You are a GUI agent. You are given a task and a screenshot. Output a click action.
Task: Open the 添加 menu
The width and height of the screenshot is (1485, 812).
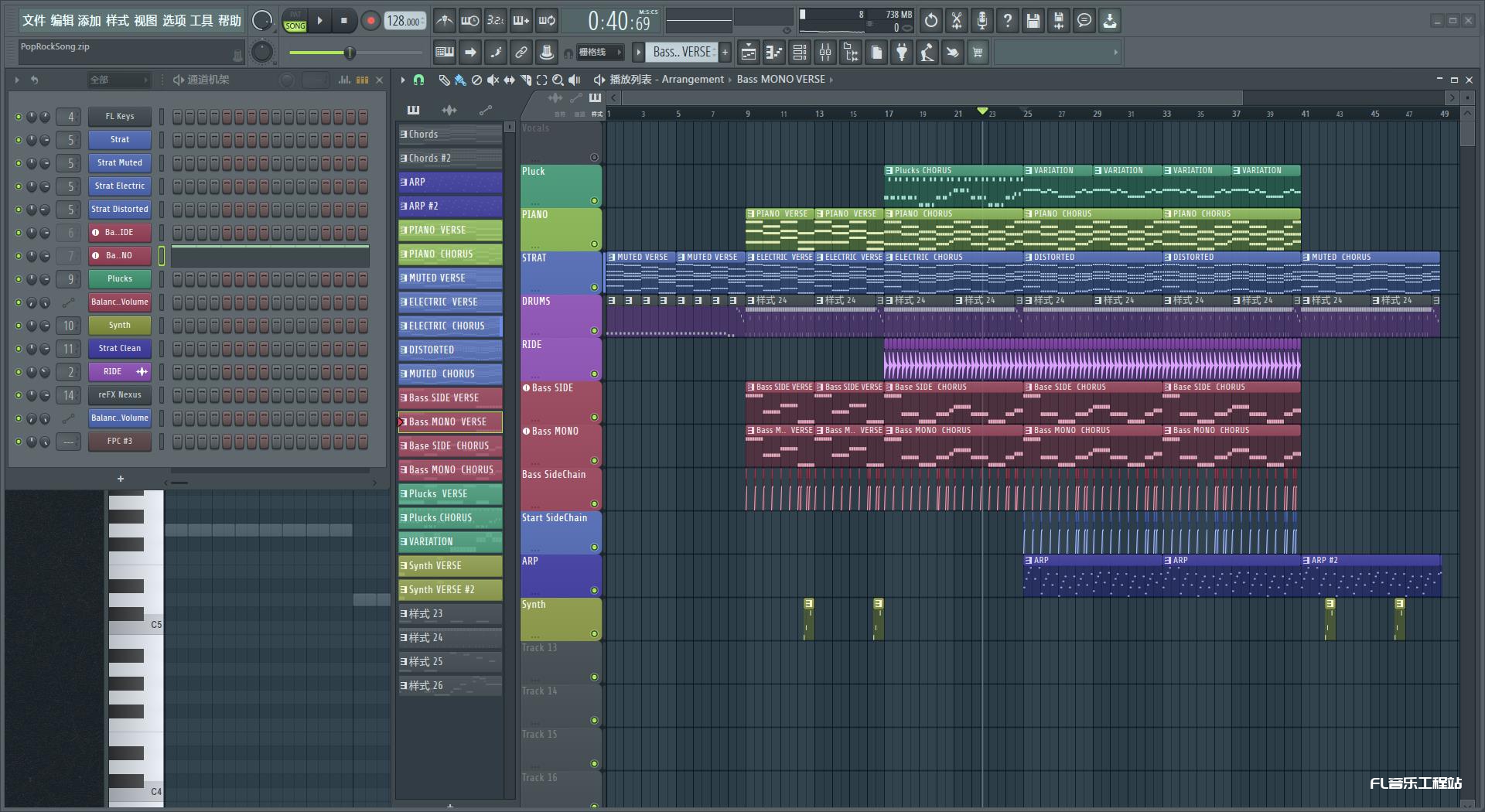pyautogui.click(x=89, y=21)
